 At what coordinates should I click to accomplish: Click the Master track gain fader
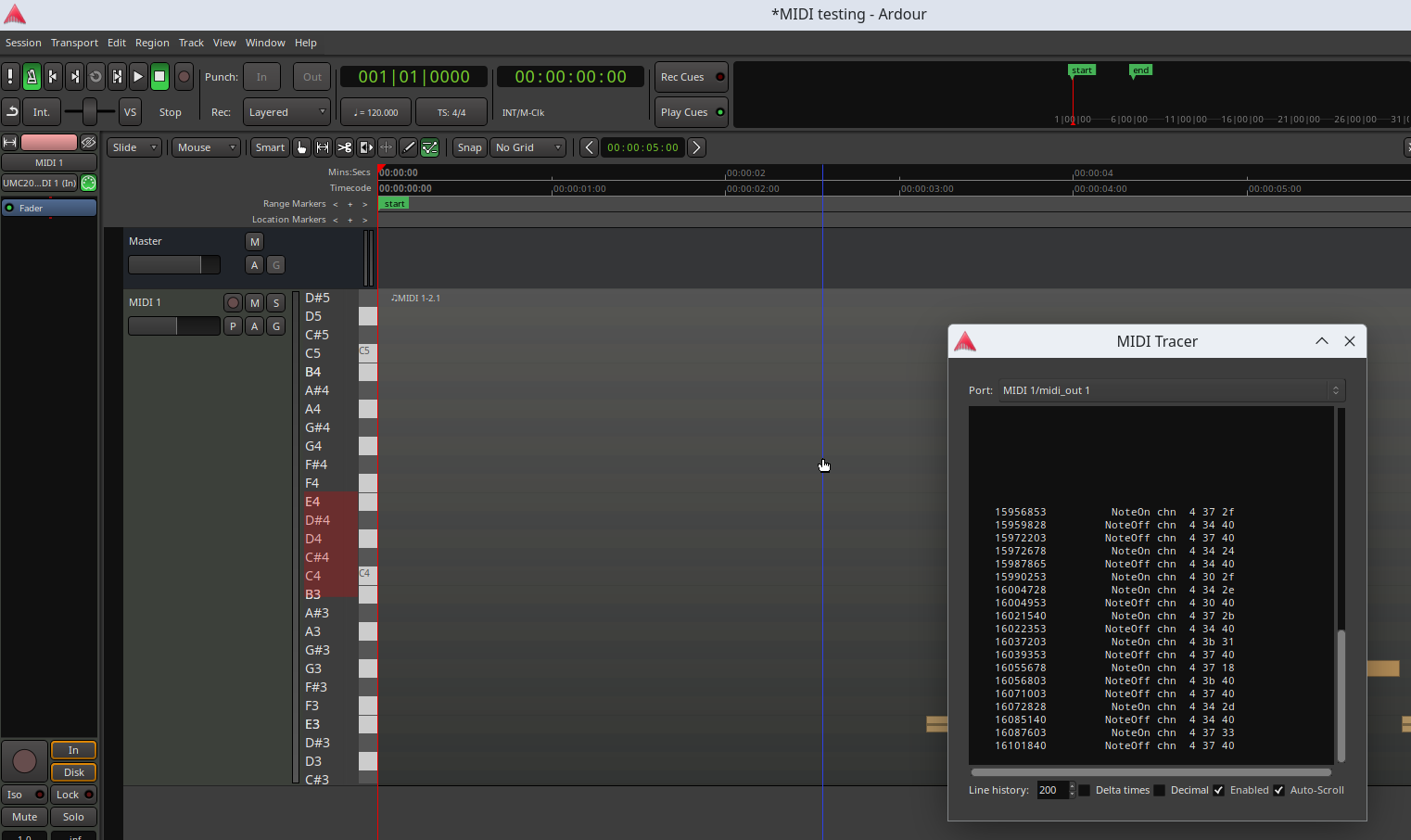point(173,265)
